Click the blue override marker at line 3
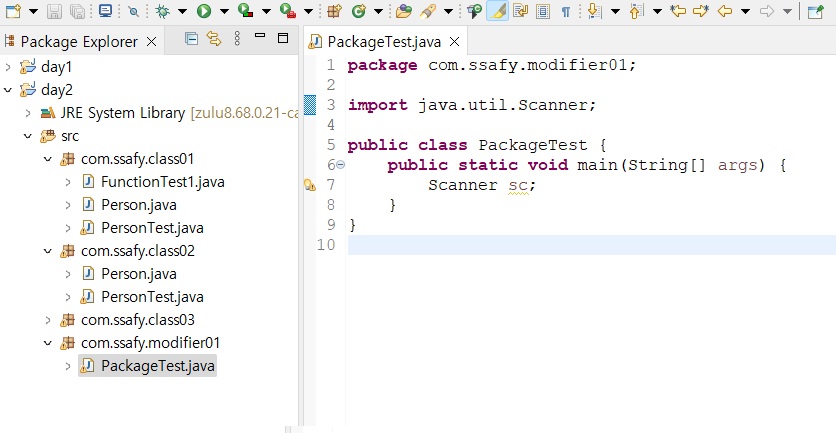 click(x=310, y=105)
